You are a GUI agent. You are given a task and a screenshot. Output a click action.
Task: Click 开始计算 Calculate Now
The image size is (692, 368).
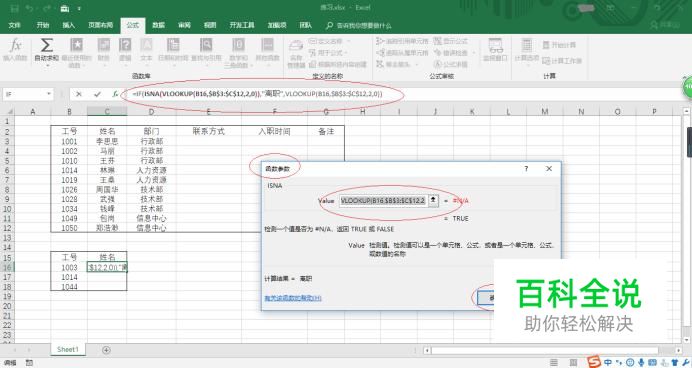559,45
